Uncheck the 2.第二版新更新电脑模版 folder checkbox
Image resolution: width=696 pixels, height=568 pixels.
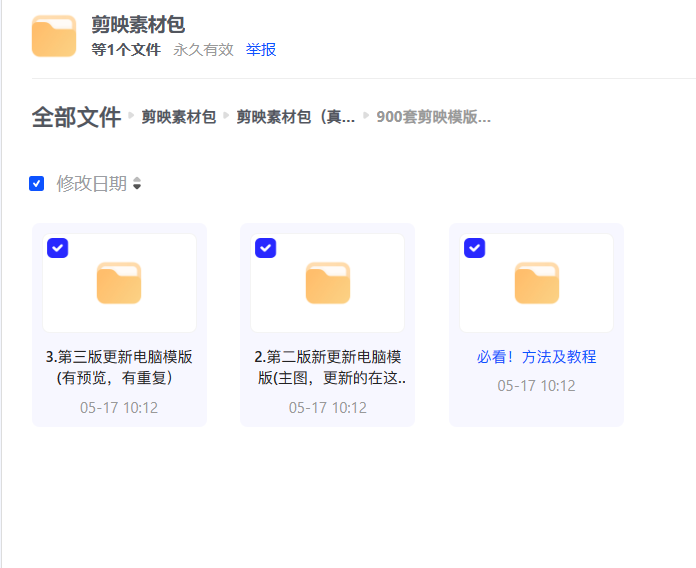[265, 247]
